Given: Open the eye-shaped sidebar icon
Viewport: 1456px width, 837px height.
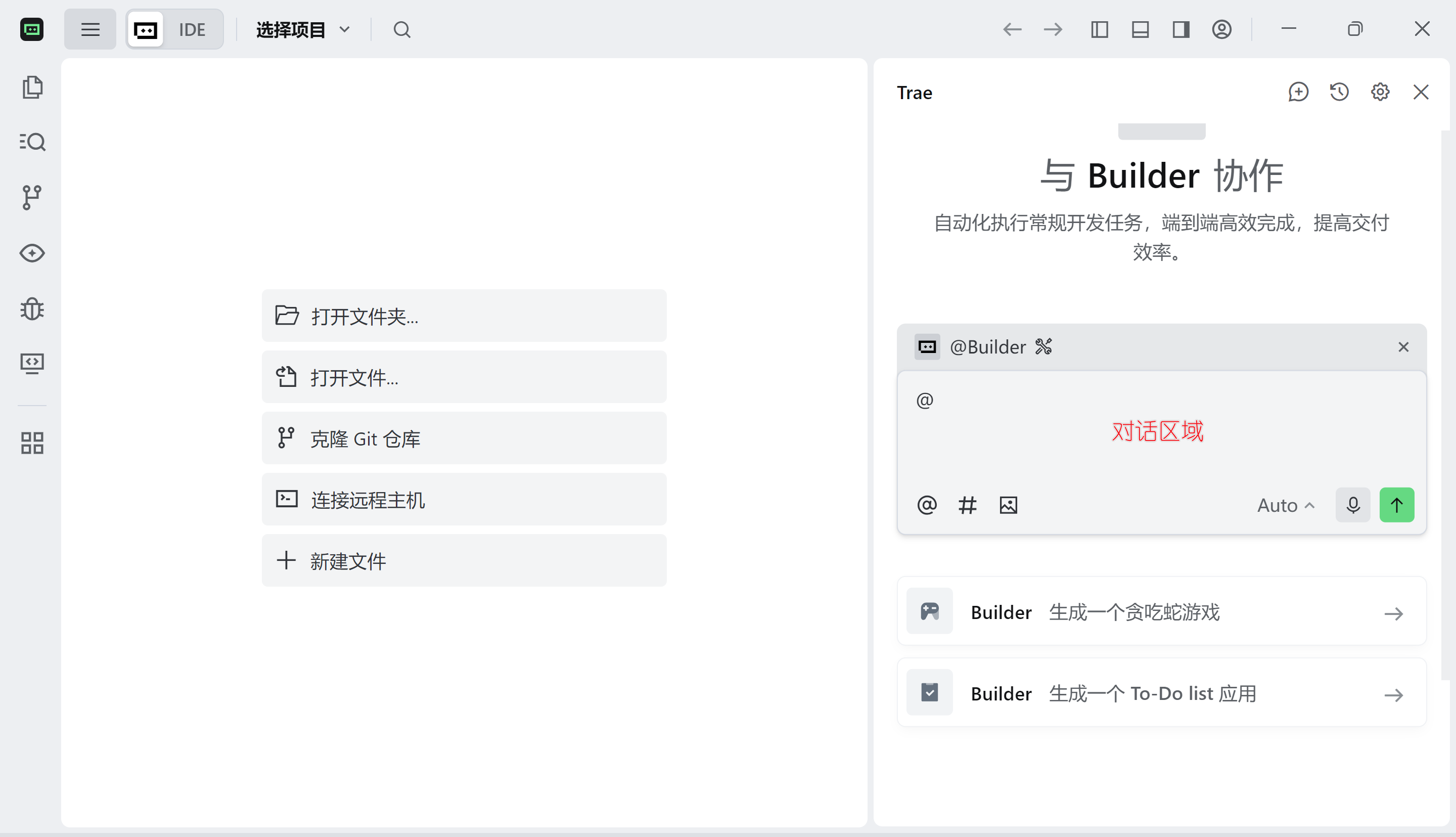Looking at the screenshot, I should (x=32, y=253).
